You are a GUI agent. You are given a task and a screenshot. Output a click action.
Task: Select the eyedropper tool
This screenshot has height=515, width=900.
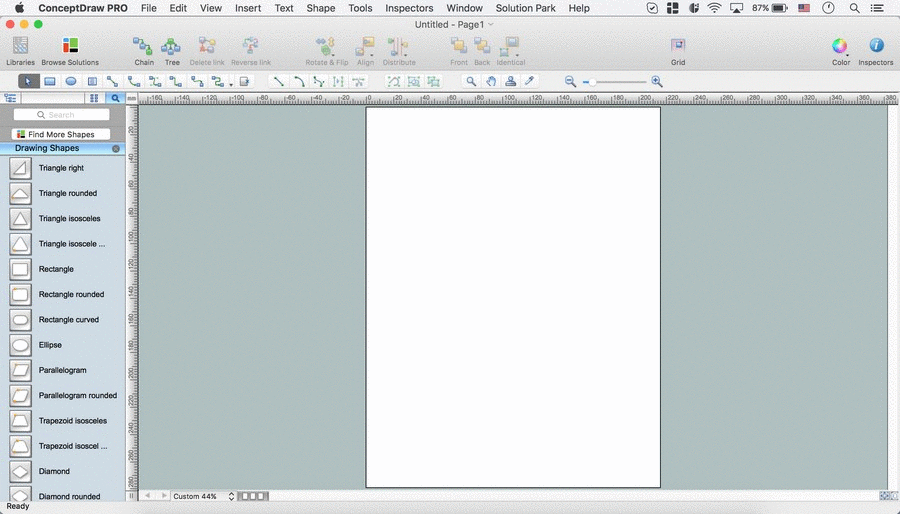(530, 82)
